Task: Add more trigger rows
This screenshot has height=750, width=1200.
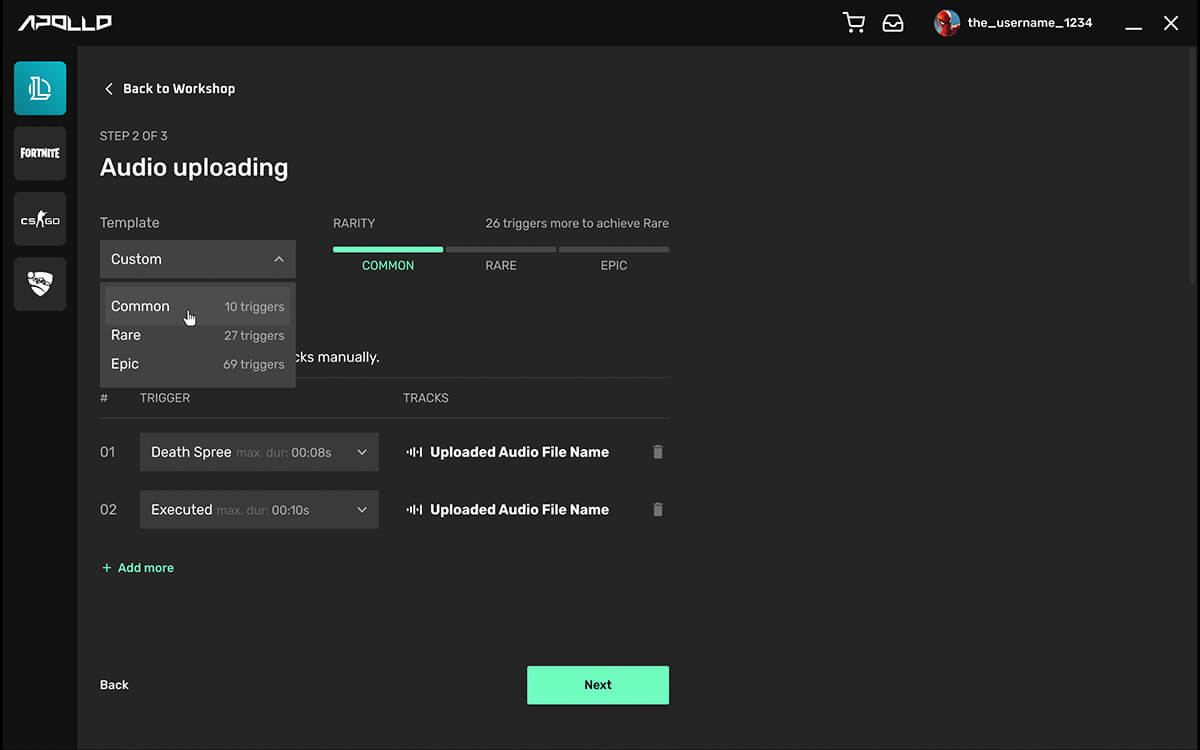Action: point(138,568)
